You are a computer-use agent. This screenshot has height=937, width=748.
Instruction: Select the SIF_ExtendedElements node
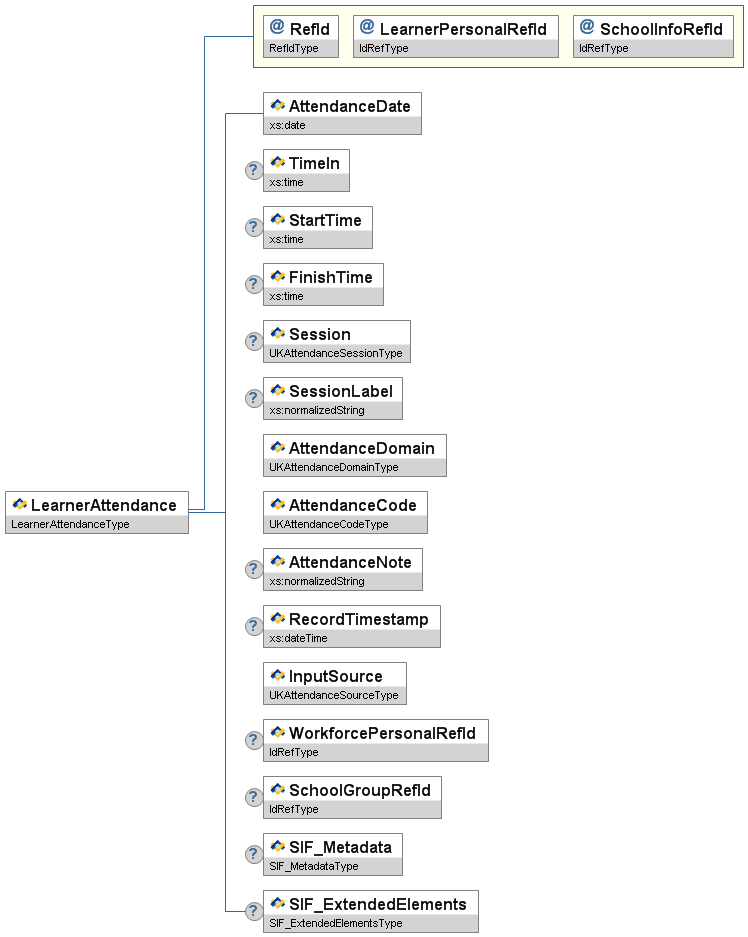tap(377, 904)
